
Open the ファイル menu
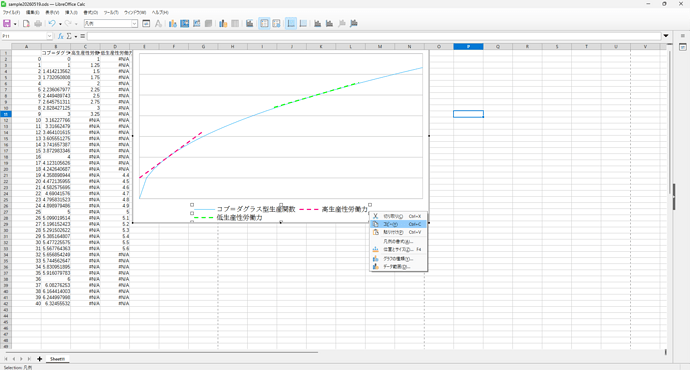tap(11, 13)
